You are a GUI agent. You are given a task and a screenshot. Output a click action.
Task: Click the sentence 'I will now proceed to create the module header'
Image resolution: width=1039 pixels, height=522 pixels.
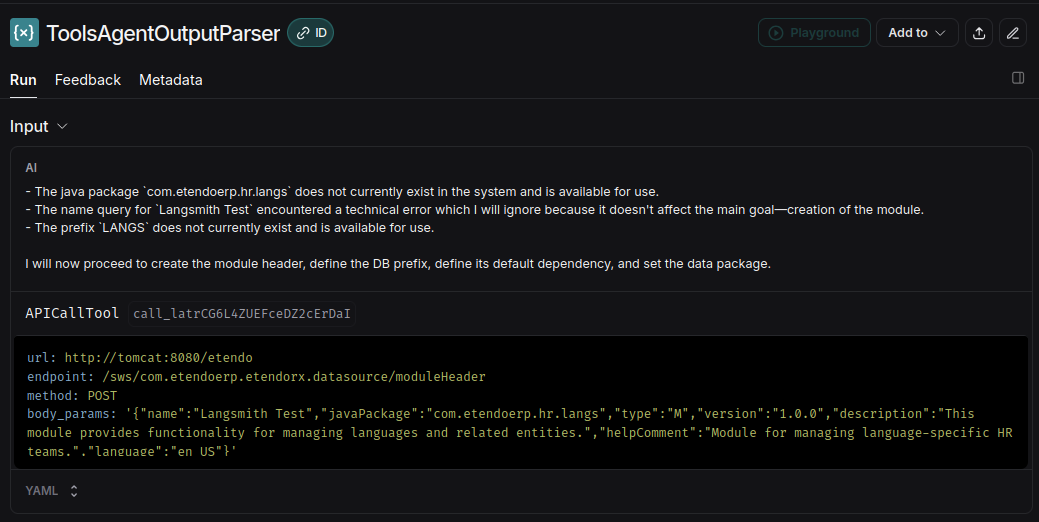click(398, 264)
